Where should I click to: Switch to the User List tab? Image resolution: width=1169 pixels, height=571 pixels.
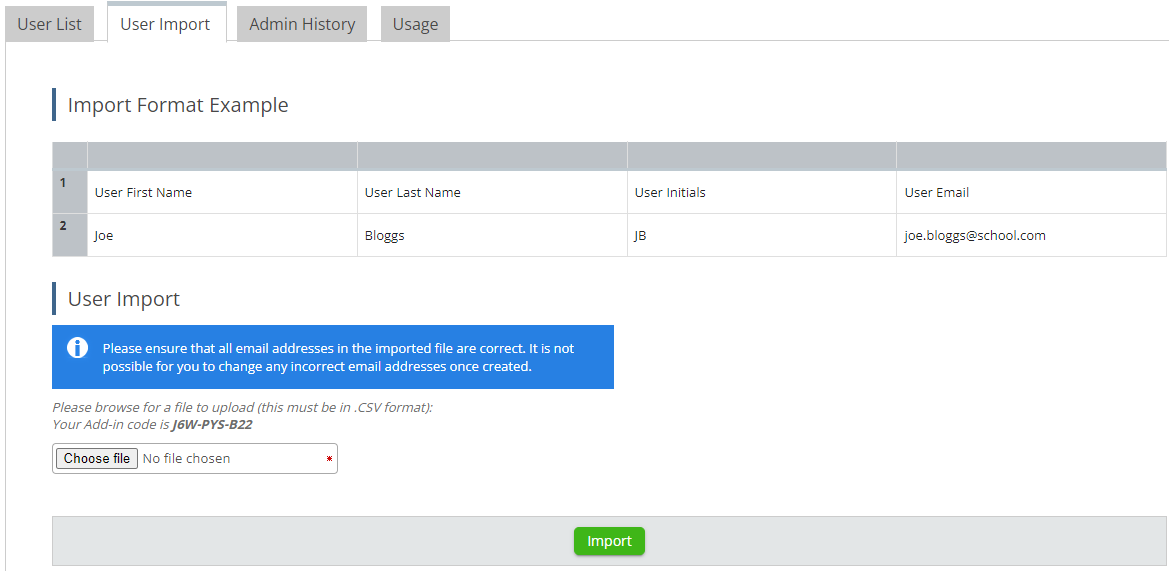(49, 24)
